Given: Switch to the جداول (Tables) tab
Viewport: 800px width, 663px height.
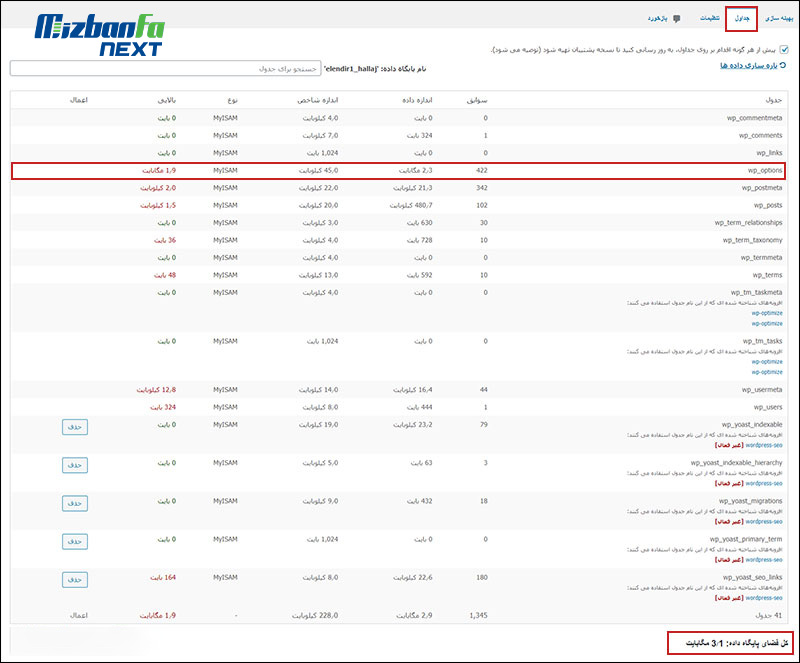Looking at the screenshot, I should point(742,18).
